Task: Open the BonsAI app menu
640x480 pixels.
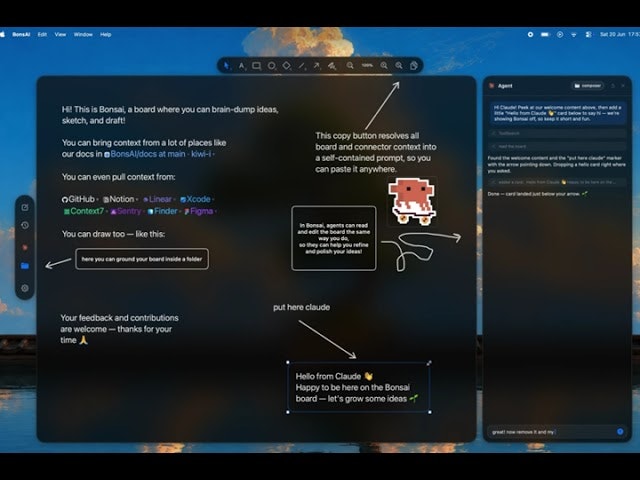Action: point(21,34)
